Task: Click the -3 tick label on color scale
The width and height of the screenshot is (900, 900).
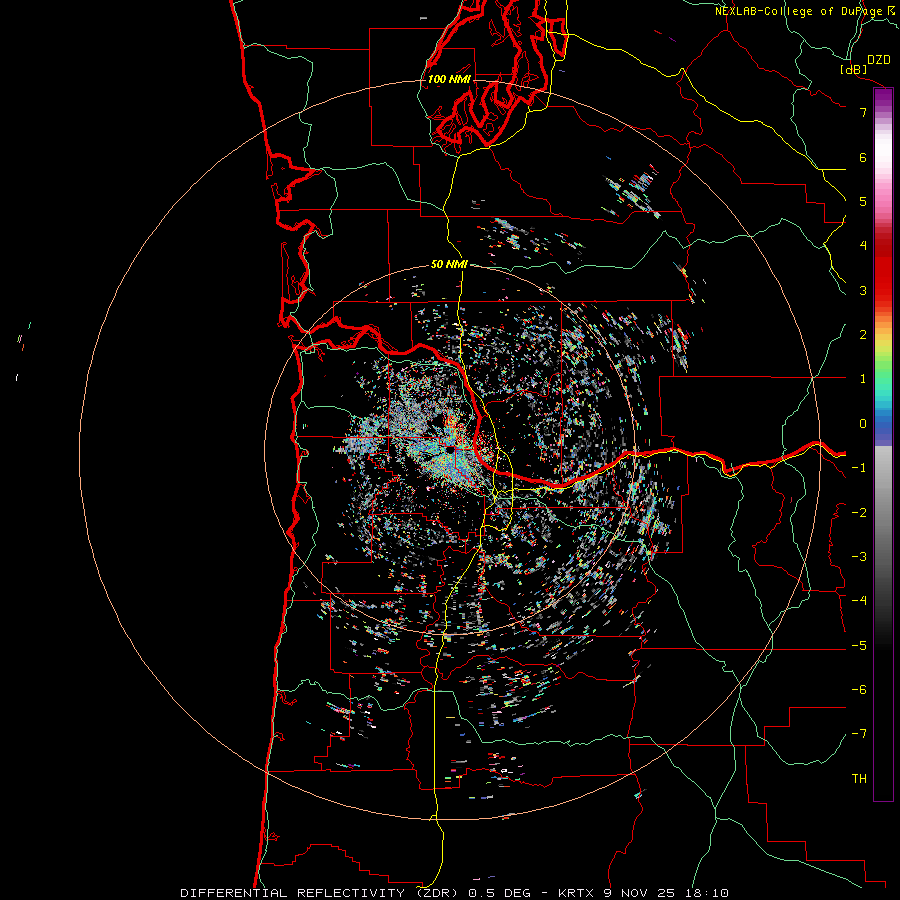Action: (859, 557)
